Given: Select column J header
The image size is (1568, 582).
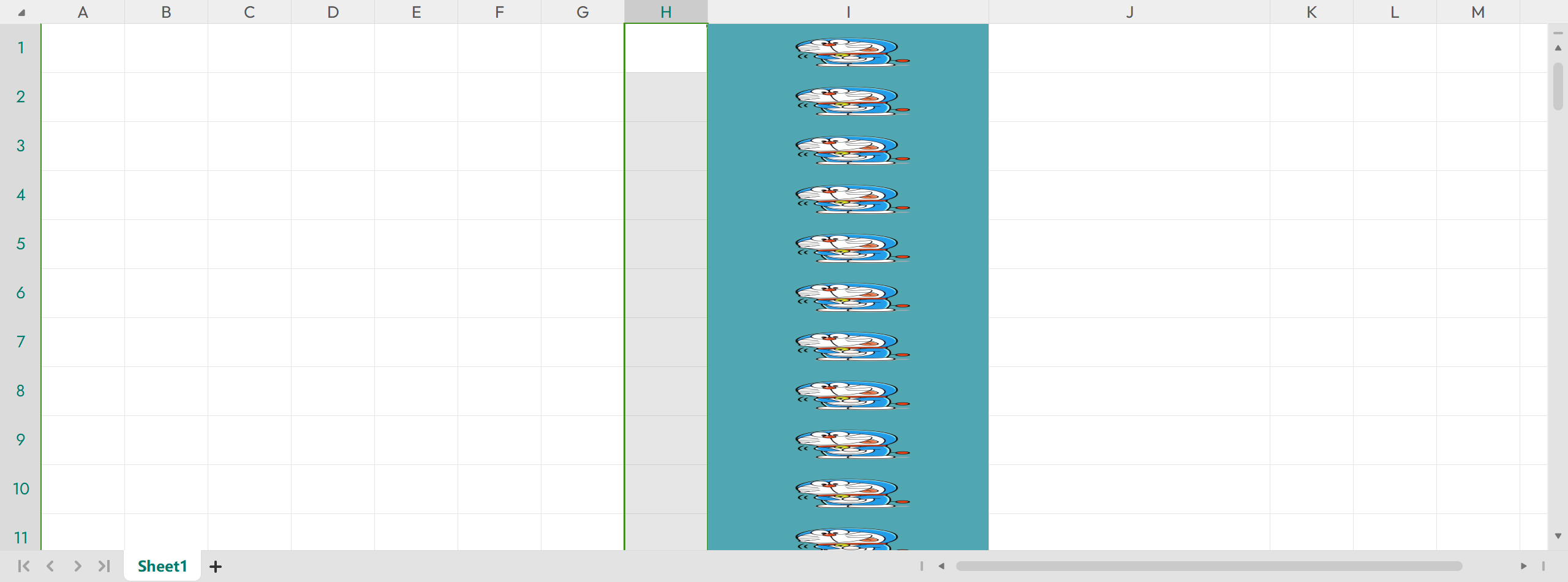Looking at the screenshot, I should tap(1129, 12).
